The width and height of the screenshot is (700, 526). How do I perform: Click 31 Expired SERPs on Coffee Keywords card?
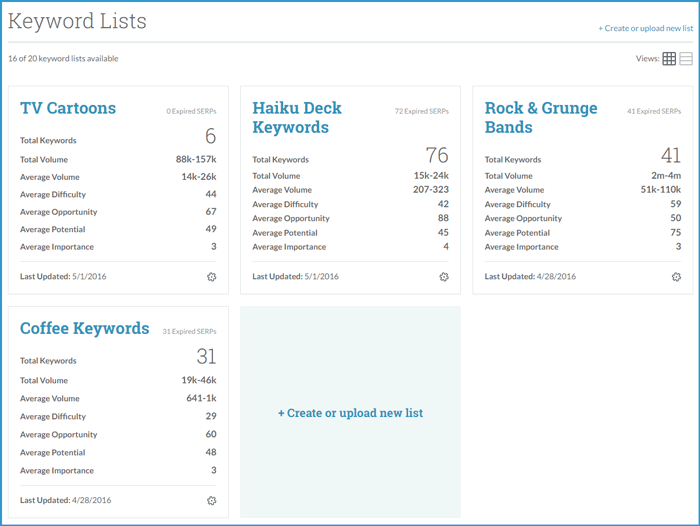[189, 332]
